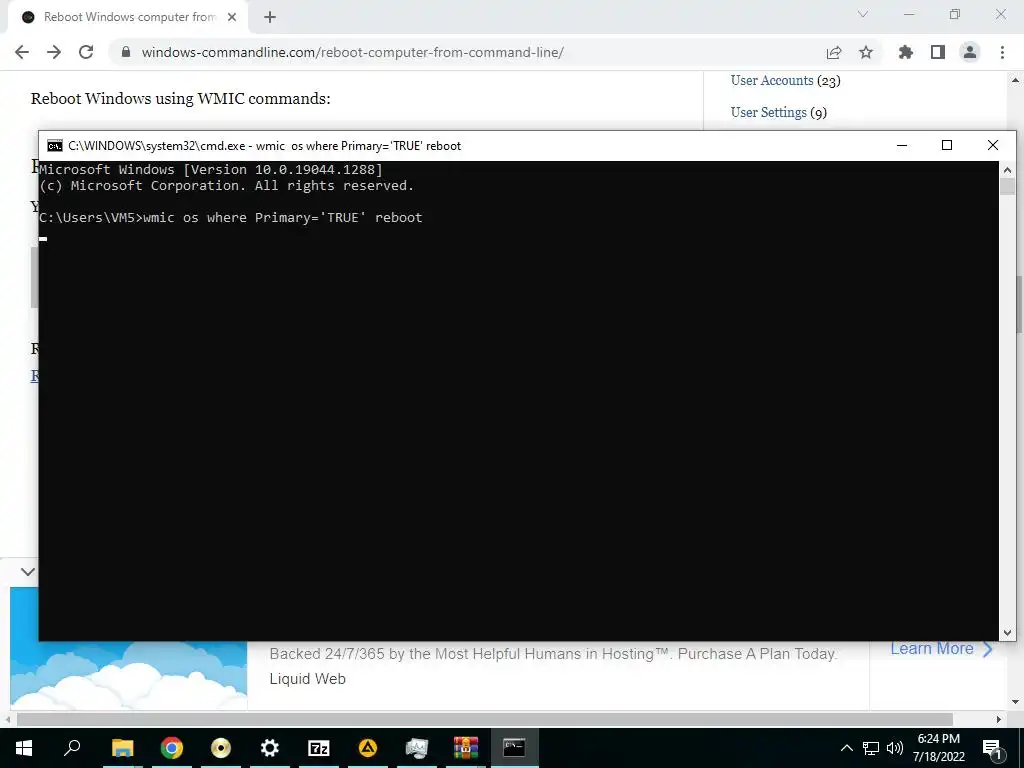Open Liquid Web ad cloud image
Screen dimensions: 1024x768
[128, 676]
